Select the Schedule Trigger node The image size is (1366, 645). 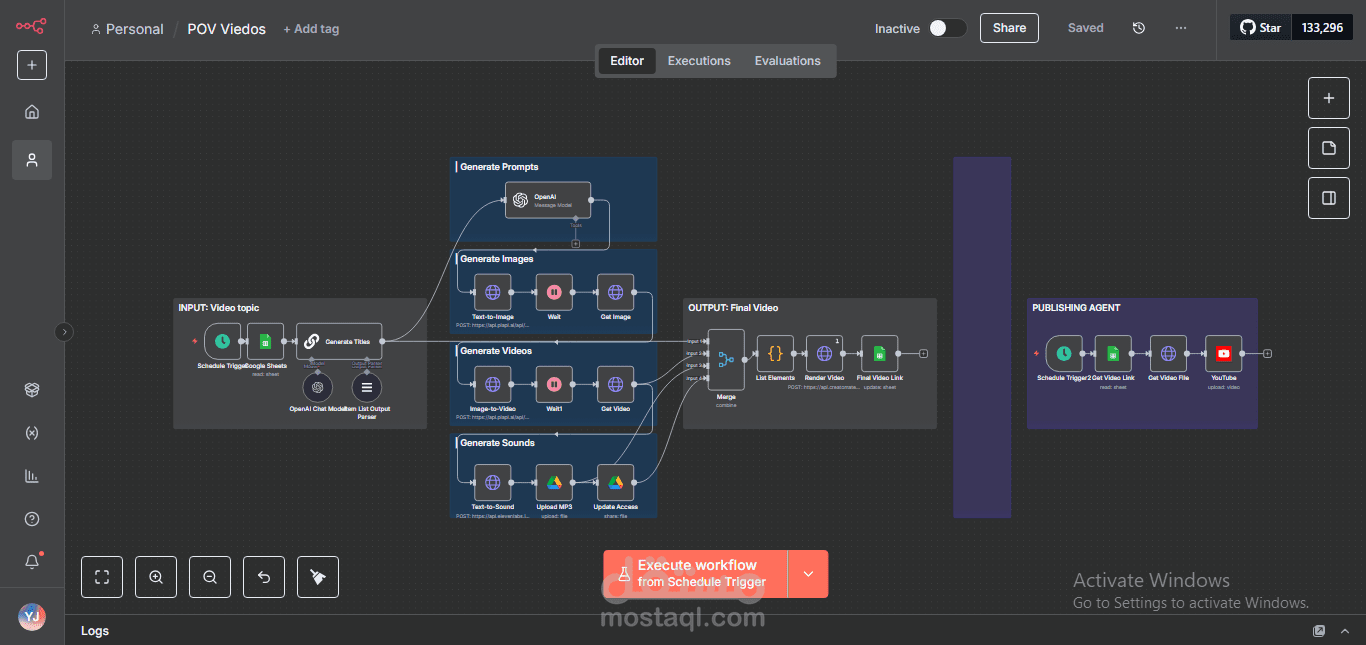223,341
